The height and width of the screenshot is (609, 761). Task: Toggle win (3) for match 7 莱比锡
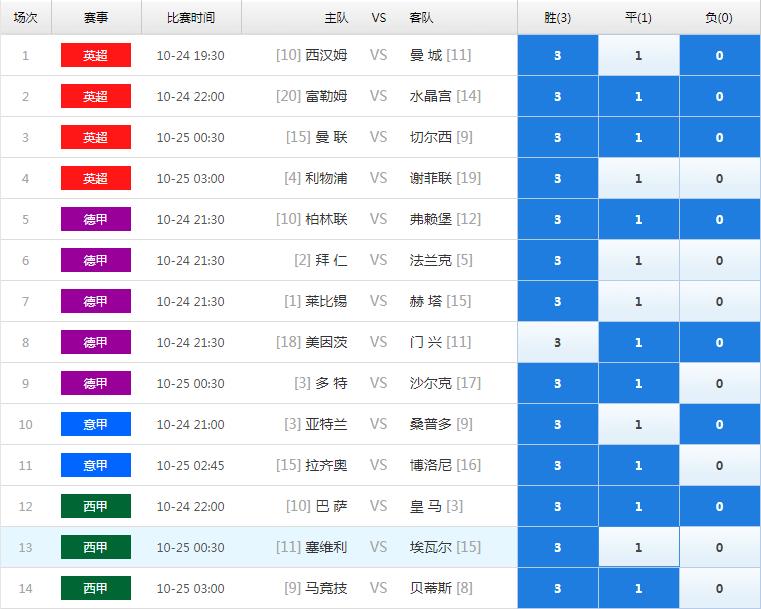(x=558, y=301)
